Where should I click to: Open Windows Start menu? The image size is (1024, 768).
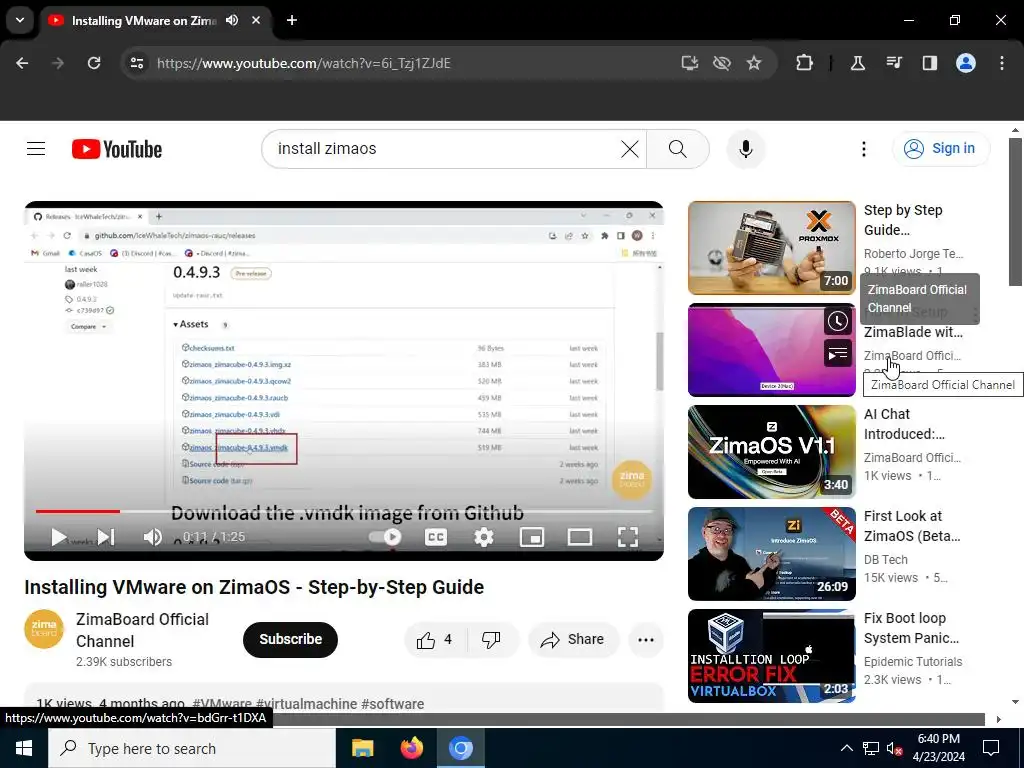point(24,748)
